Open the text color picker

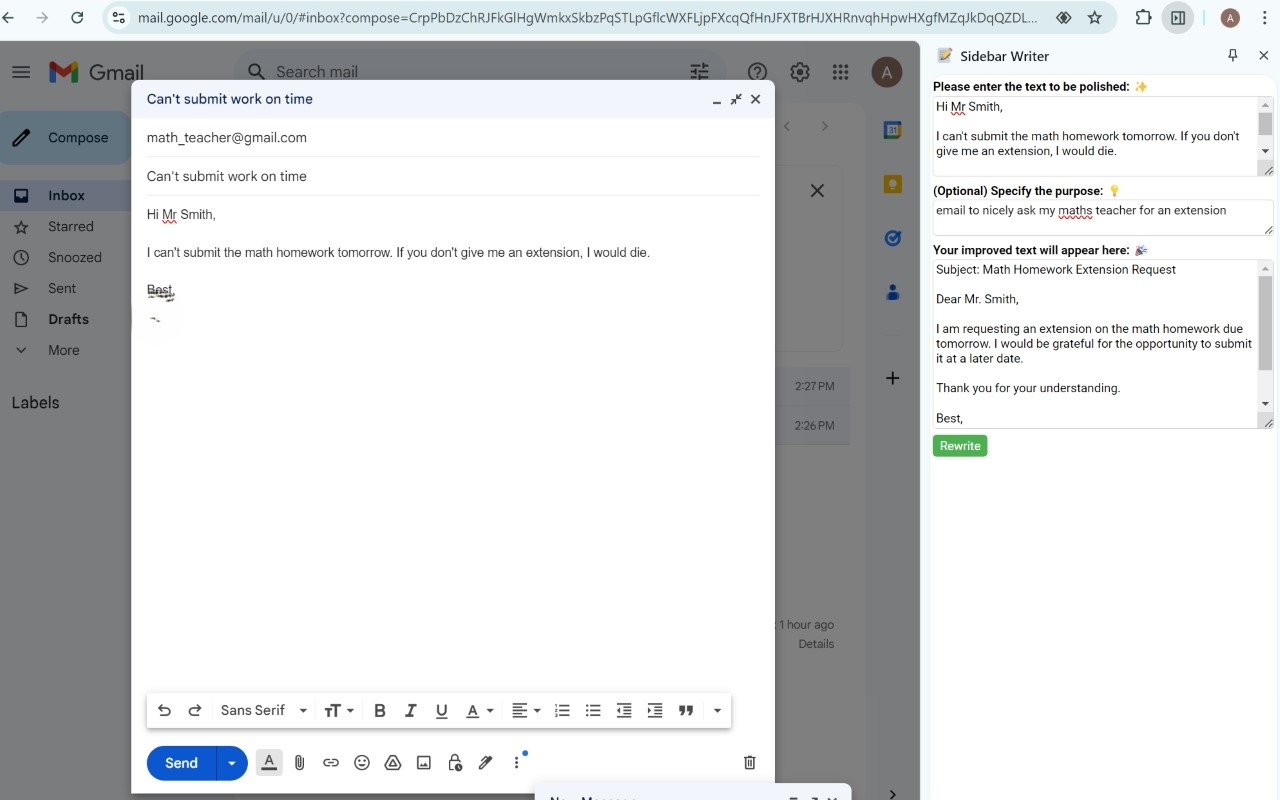[x=480, y=711]
